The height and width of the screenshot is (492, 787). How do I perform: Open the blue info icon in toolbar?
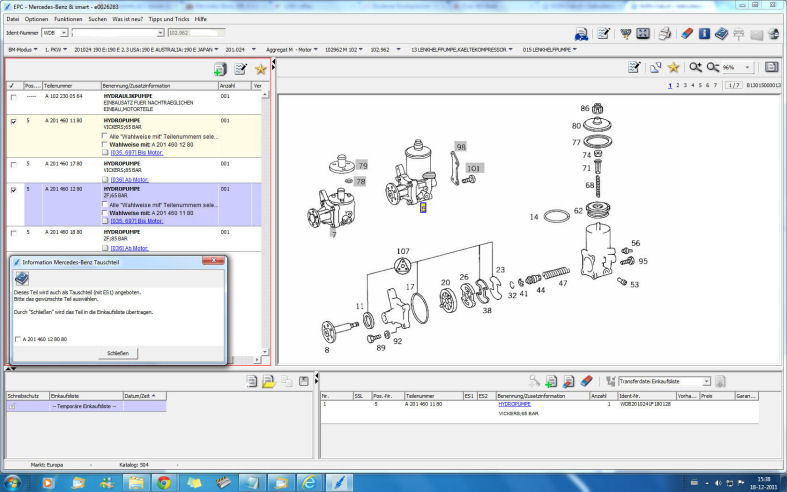pyautogui.click(x=704, y=34)
